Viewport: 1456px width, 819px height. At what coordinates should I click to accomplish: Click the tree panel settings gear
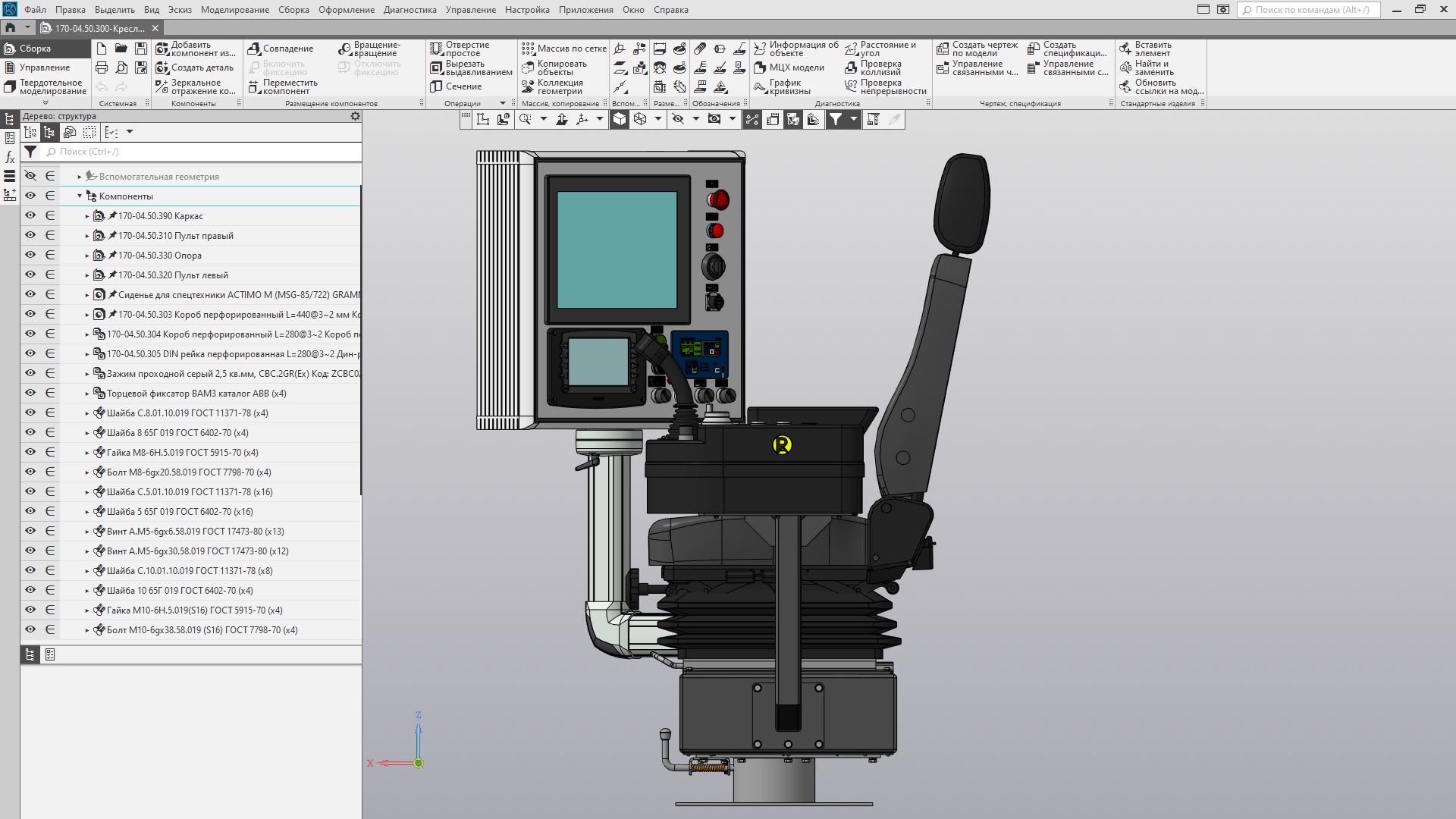click(x=355, y=116)
